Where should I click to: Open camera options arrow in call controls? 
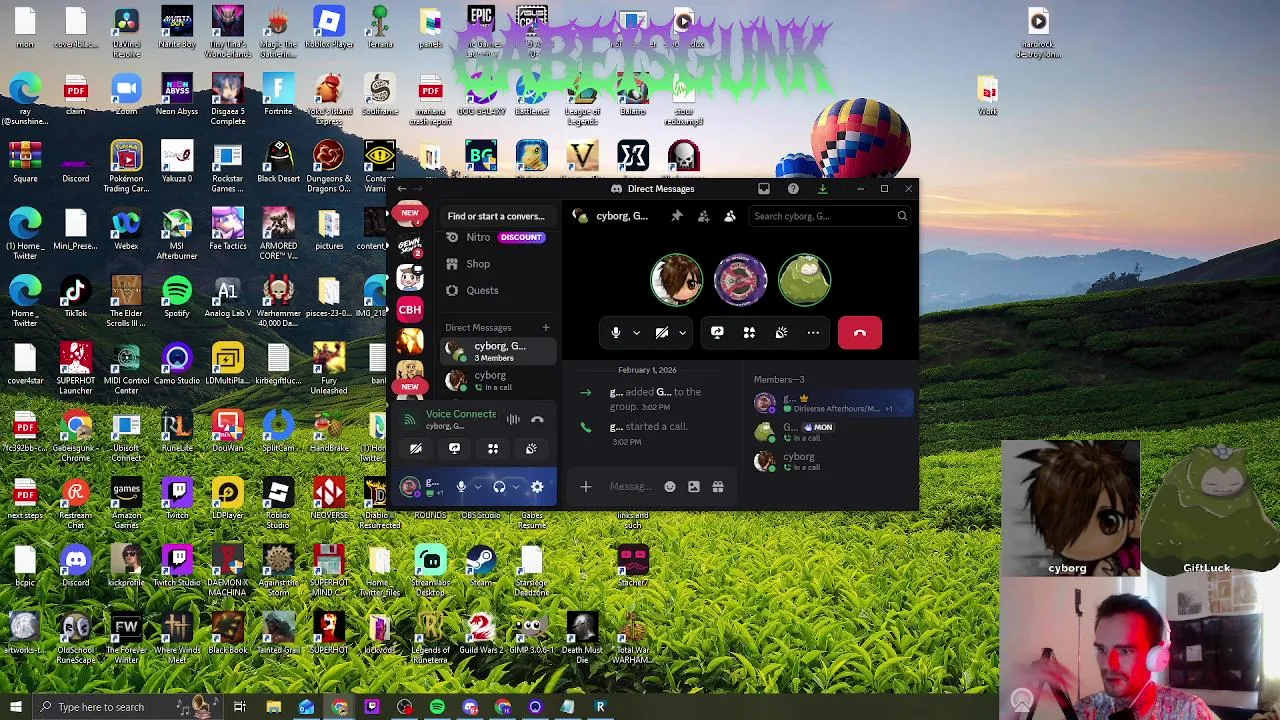tap(682, 333)
